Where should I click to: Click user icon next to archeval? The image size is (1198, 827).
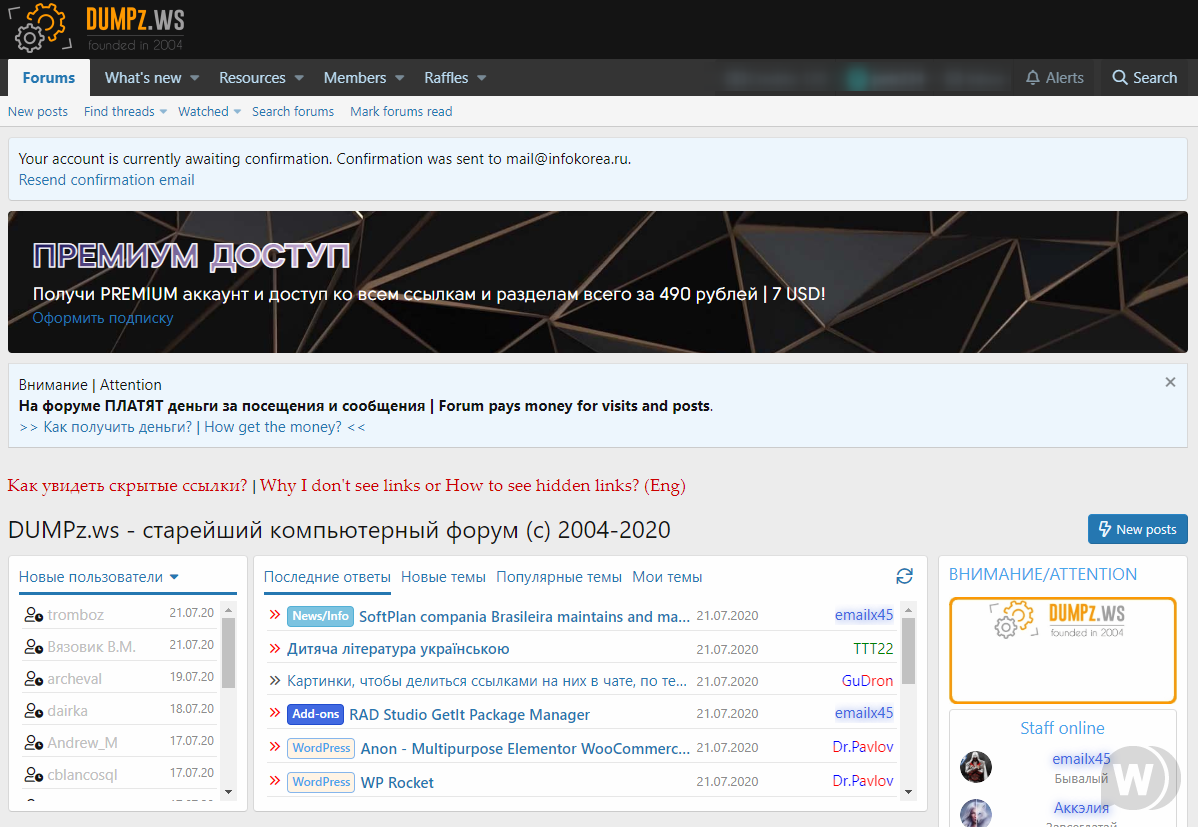pyautogui.click(x=33, y=679)
